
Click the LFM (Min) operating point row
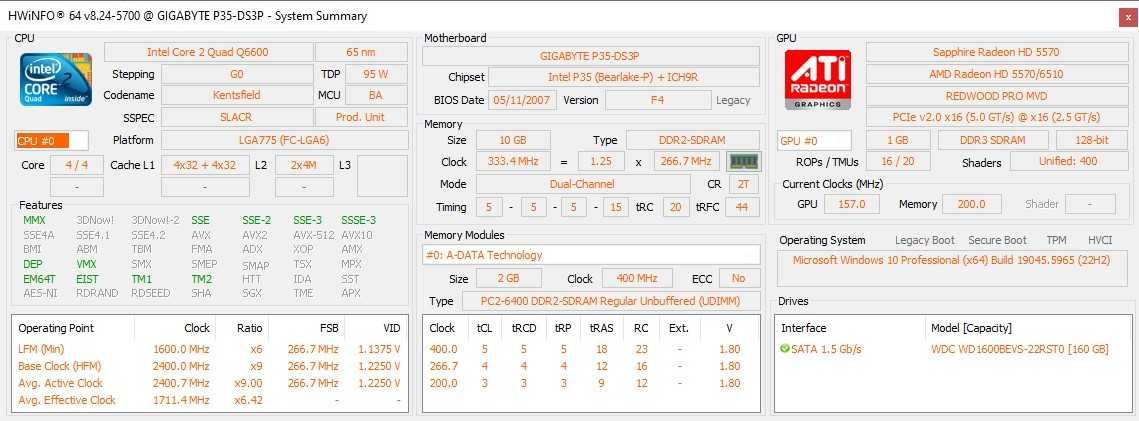pos(210,349)
